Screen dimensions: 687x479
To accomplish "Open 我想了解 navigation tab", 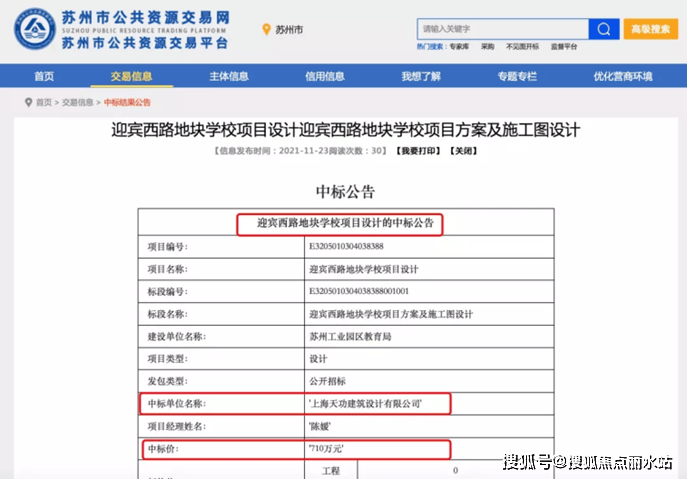I will 421,76.
